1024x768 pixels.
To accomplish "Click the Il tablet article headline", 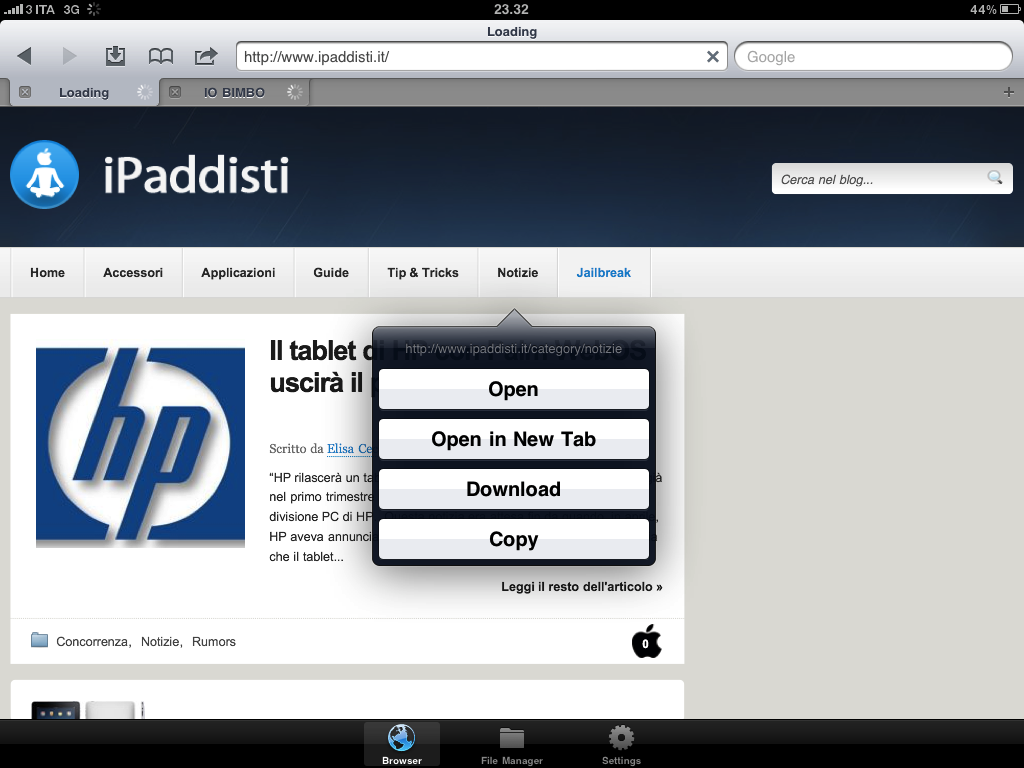I will 320,367.
